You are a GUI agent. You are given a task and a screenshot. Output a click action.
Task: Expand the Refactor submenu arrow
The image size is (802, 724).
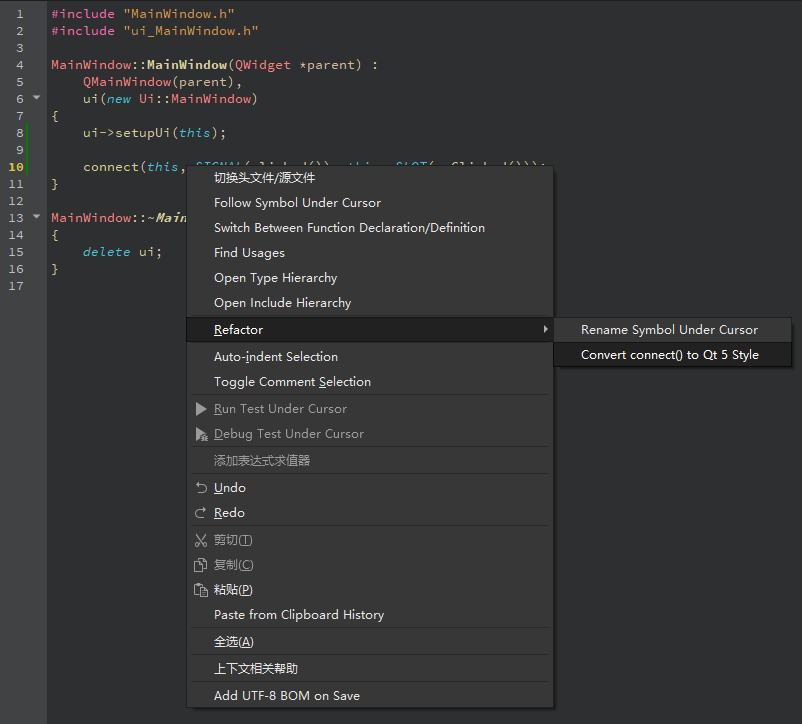545,329
